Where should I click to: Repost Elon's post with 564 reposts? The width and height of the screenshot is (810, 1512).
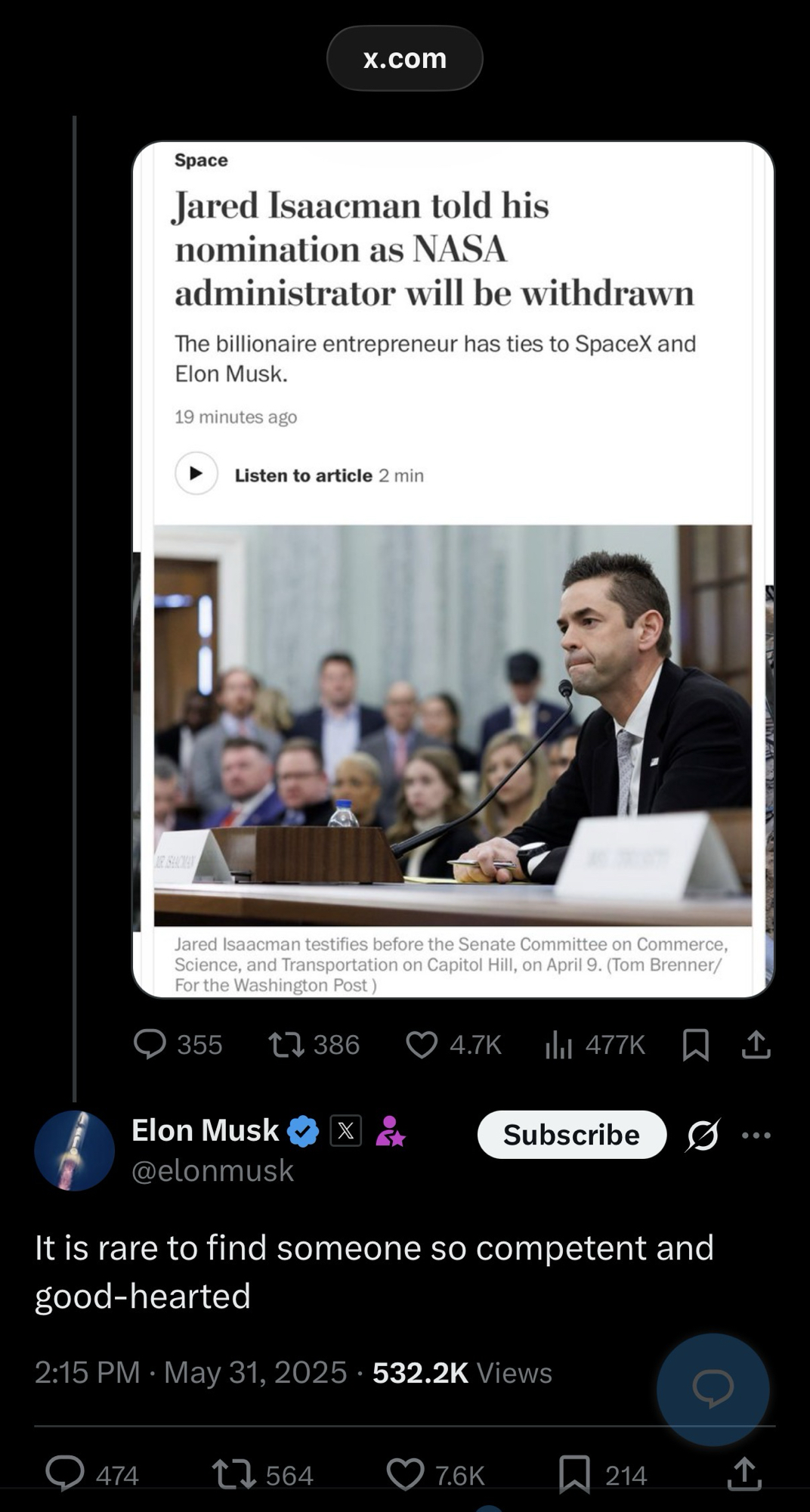[x=234, y=1474]
